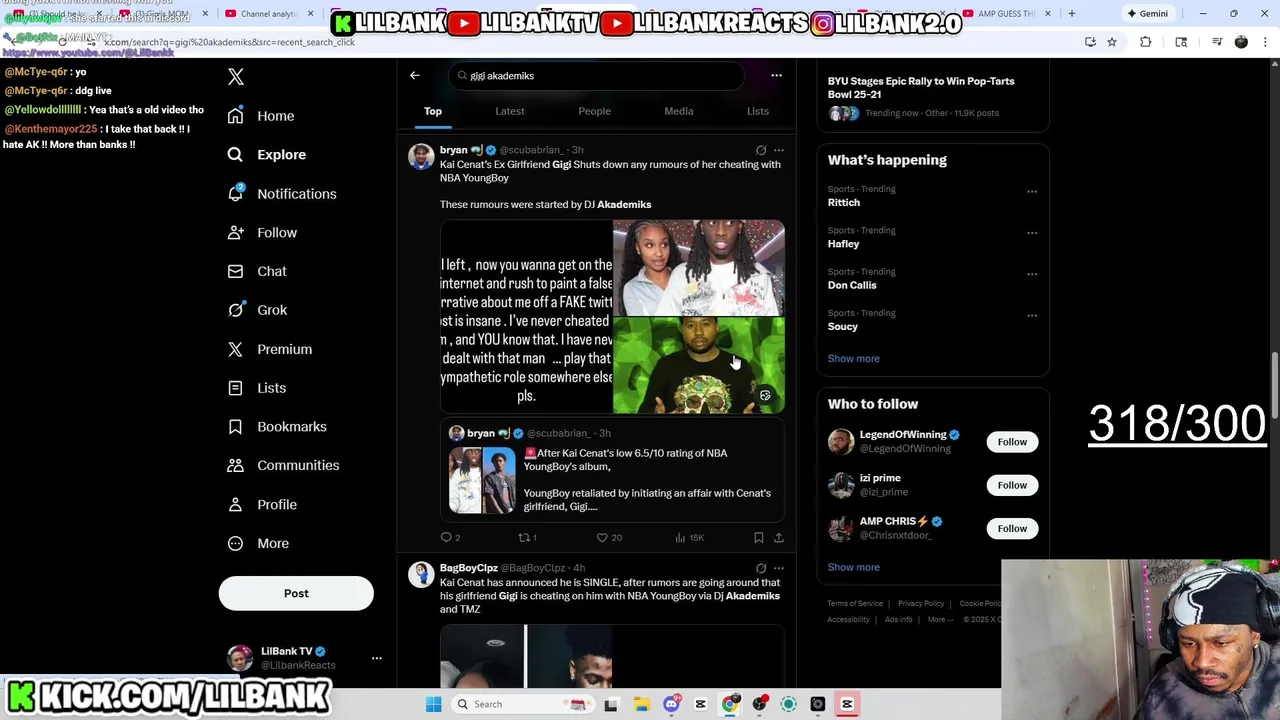Bookmark bryan's post
The width and height of the screenshot is (1280, 720).
(x=759, y=537)
